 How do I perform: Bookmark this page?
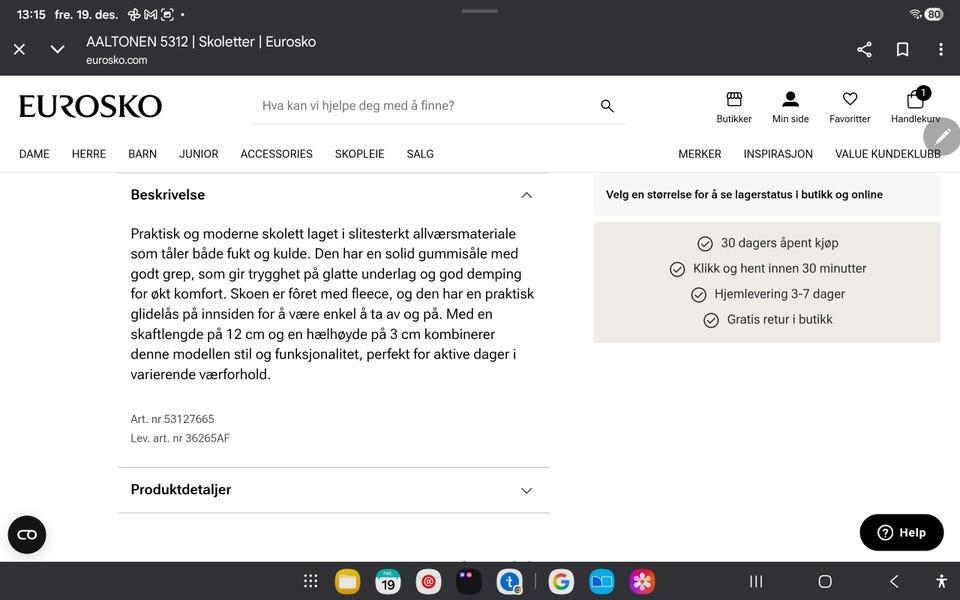tap(902, 50)
